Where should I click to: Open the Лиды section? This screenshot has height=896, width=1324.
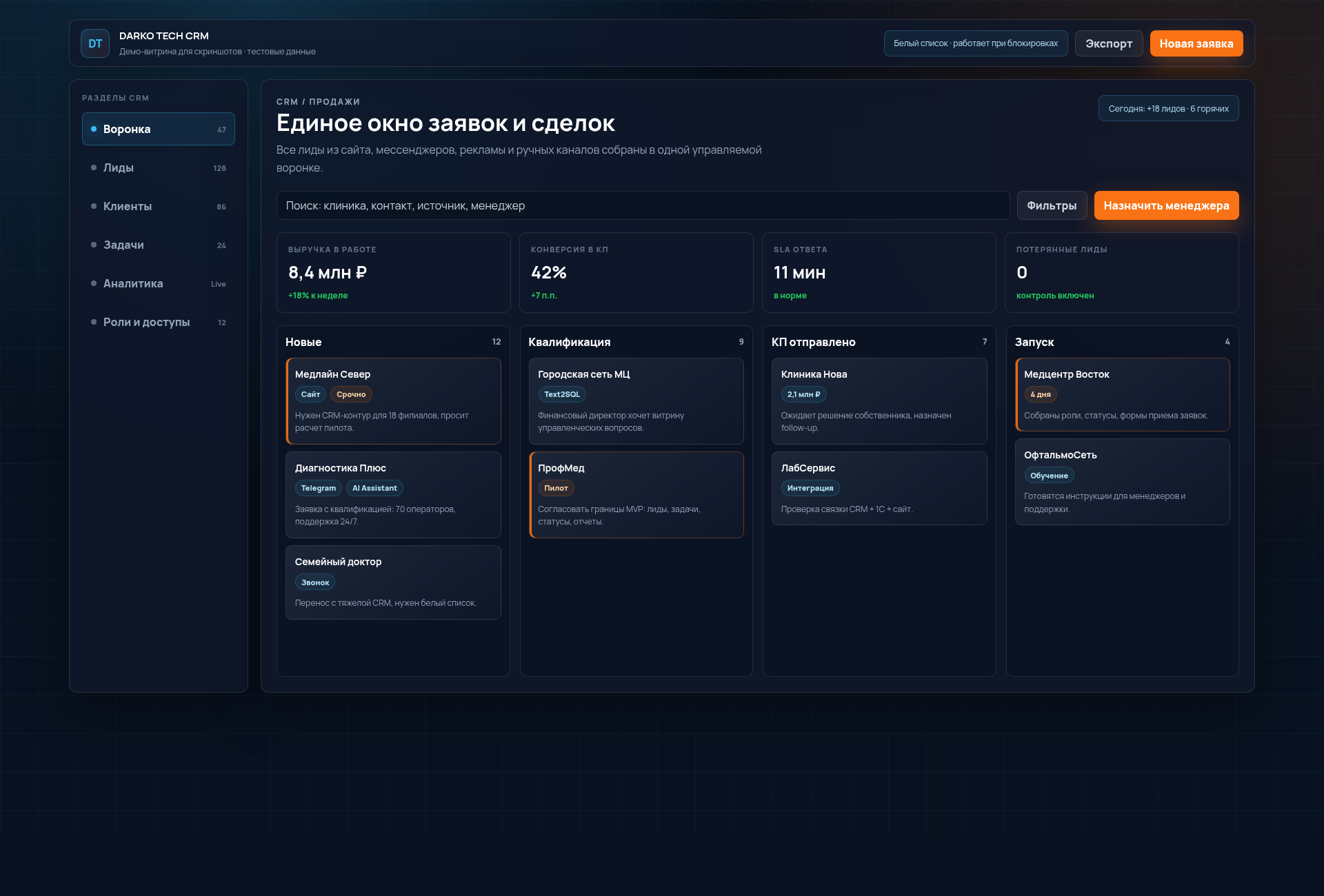159,167
